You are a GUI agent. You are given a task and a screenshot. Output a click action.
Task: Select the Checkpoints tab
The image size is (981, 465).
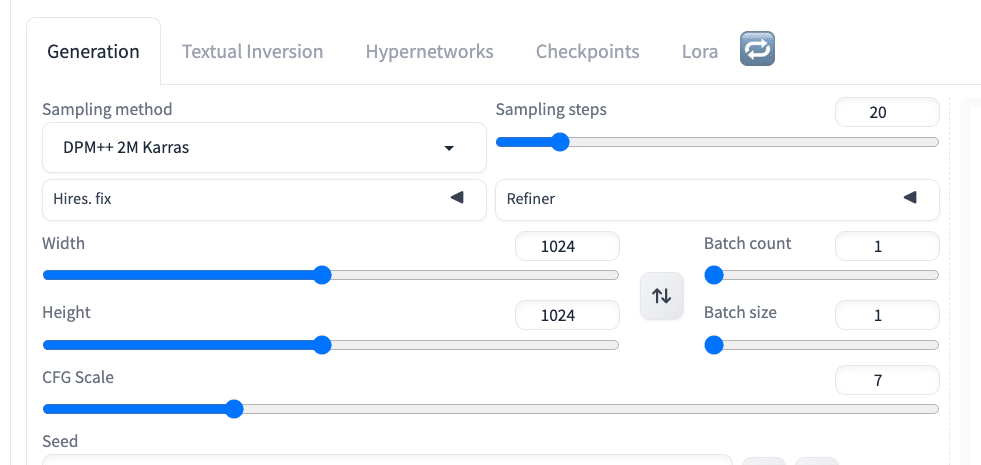click(587, 52)
